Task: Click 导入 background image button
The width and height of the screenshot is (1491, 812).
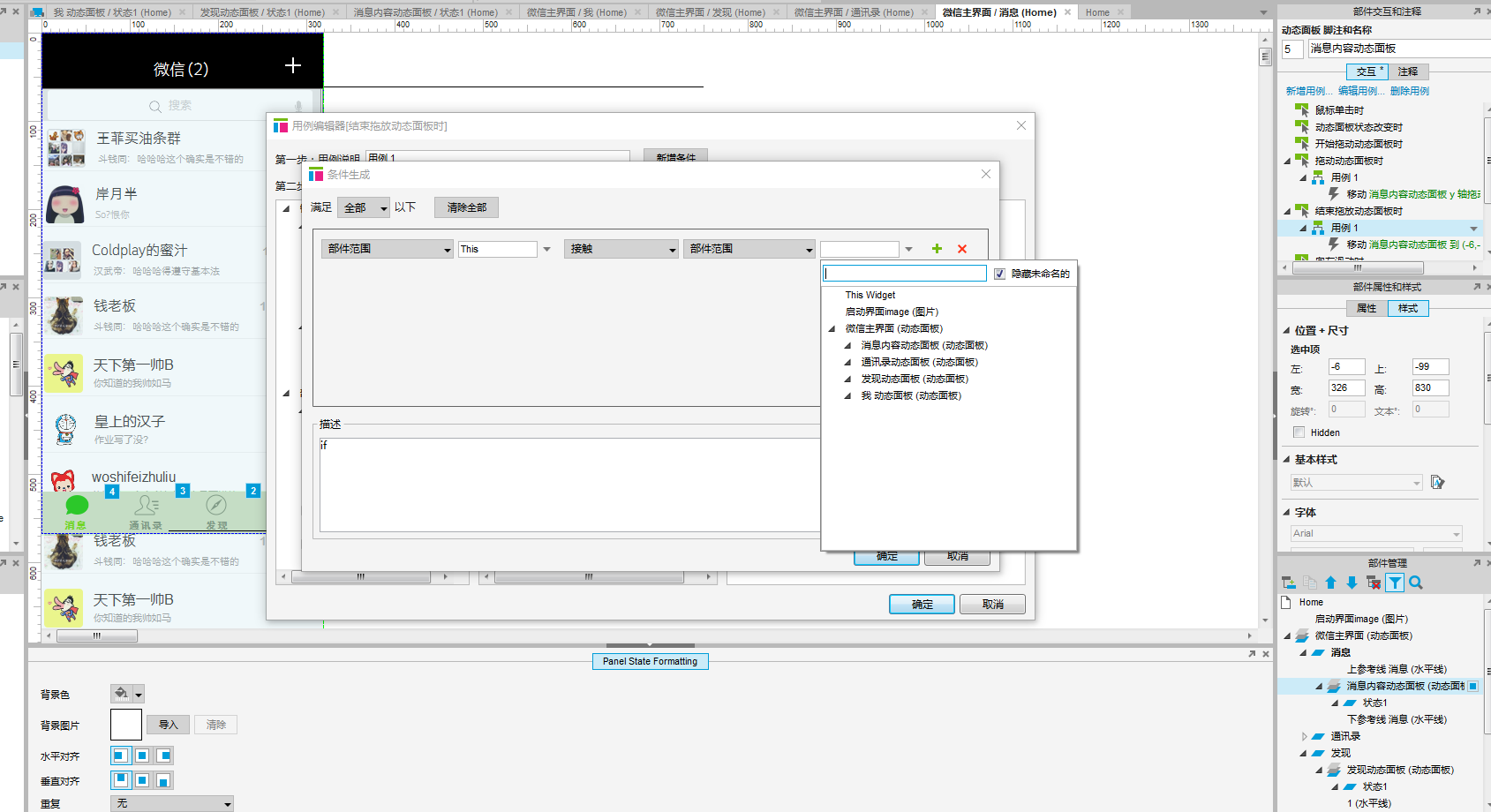Action: [x=168, y=725]
